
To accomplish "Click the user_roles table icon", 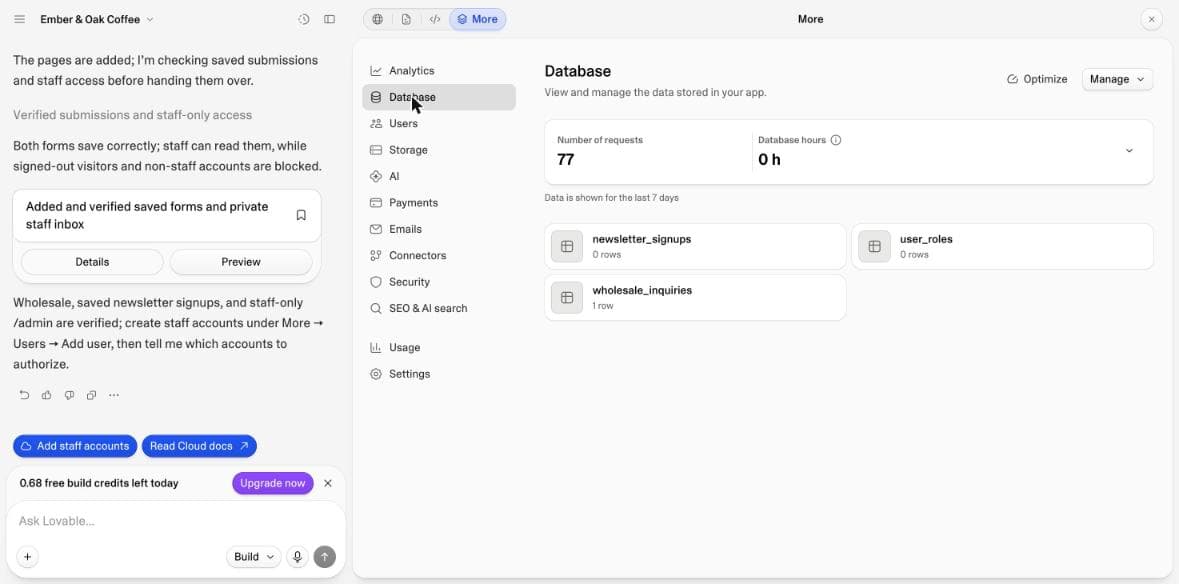I will [874, 247].
